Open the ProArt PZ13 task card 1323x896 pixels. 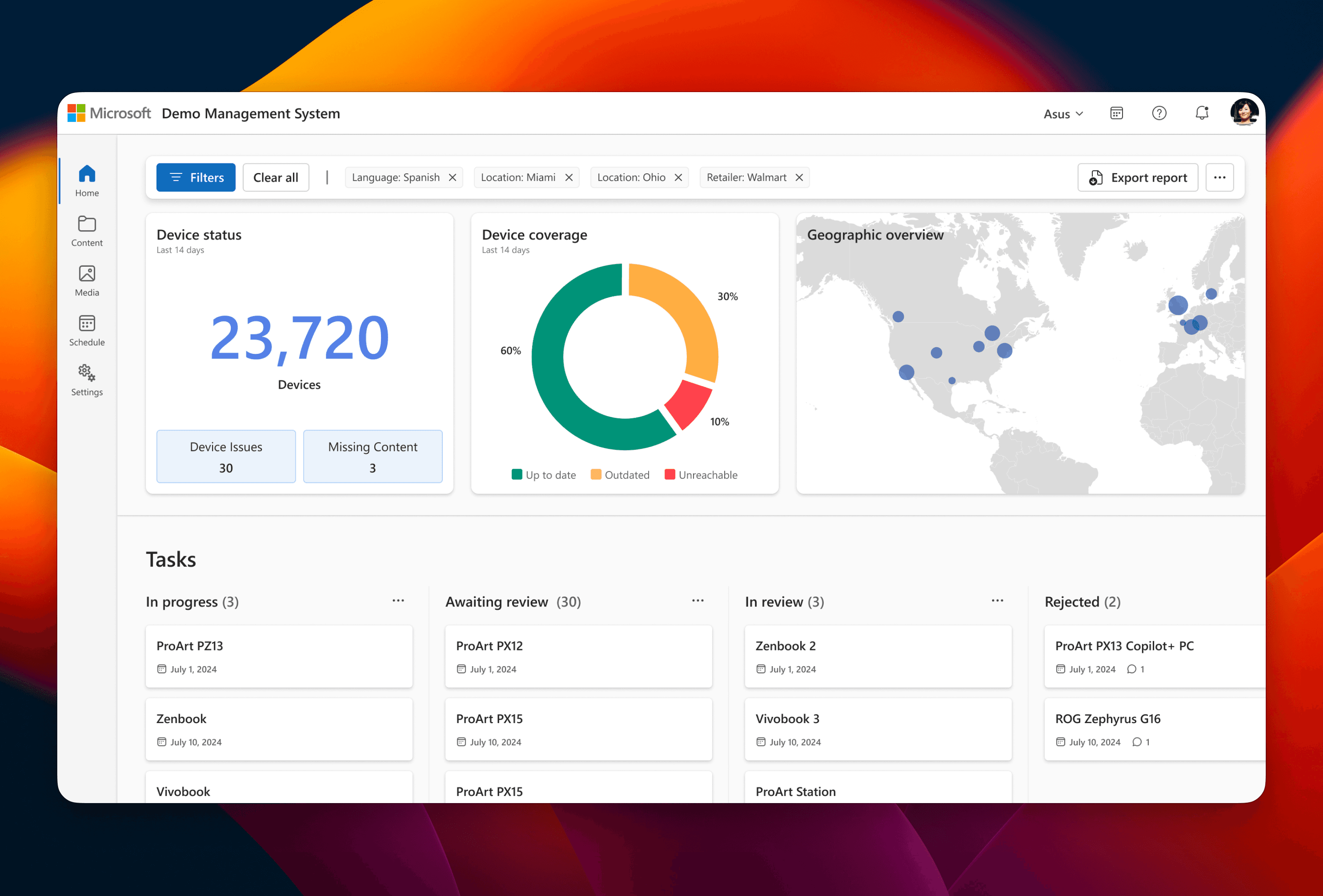click(278, 656)
